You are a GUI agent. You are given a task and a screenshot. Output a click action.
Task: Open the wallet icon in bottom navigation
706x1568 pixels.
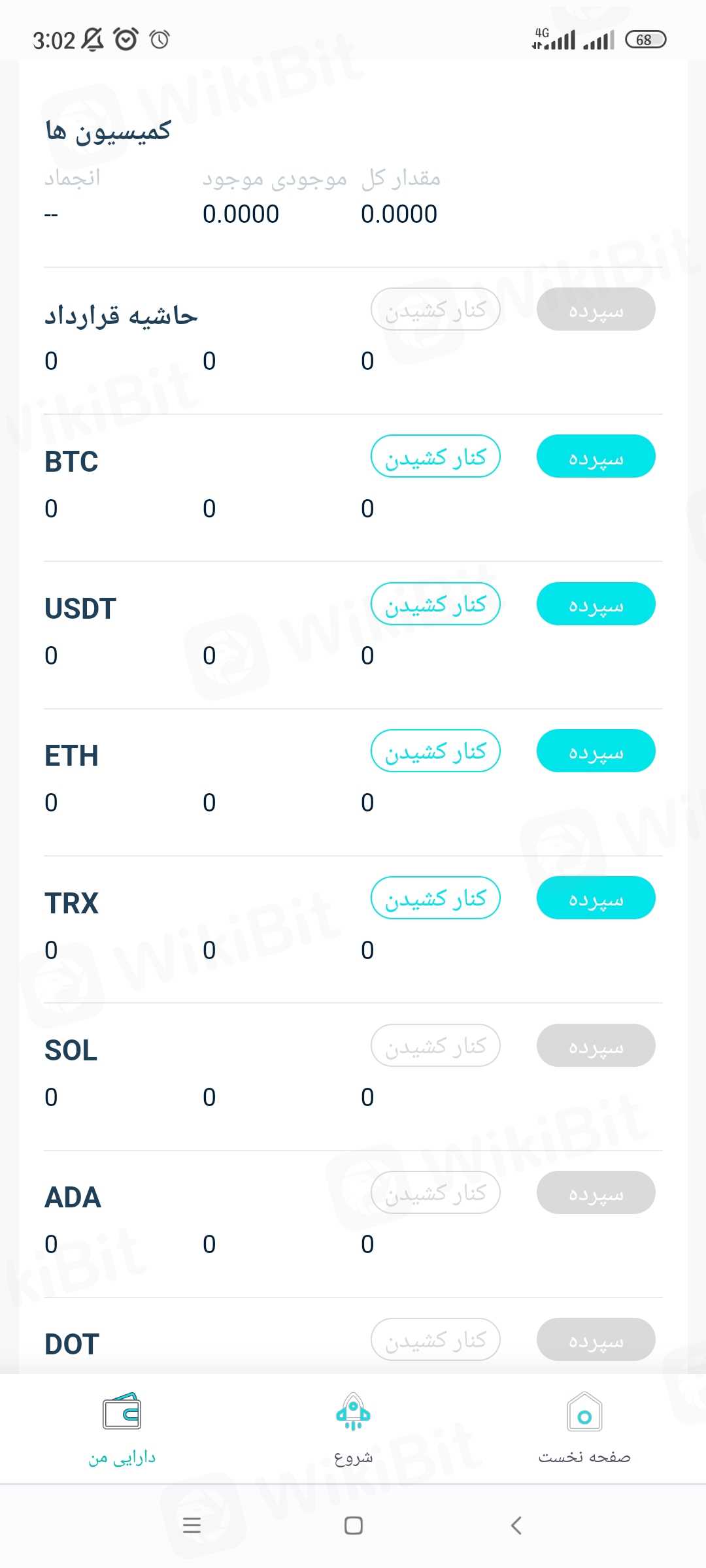click(x=122, y=1413)
